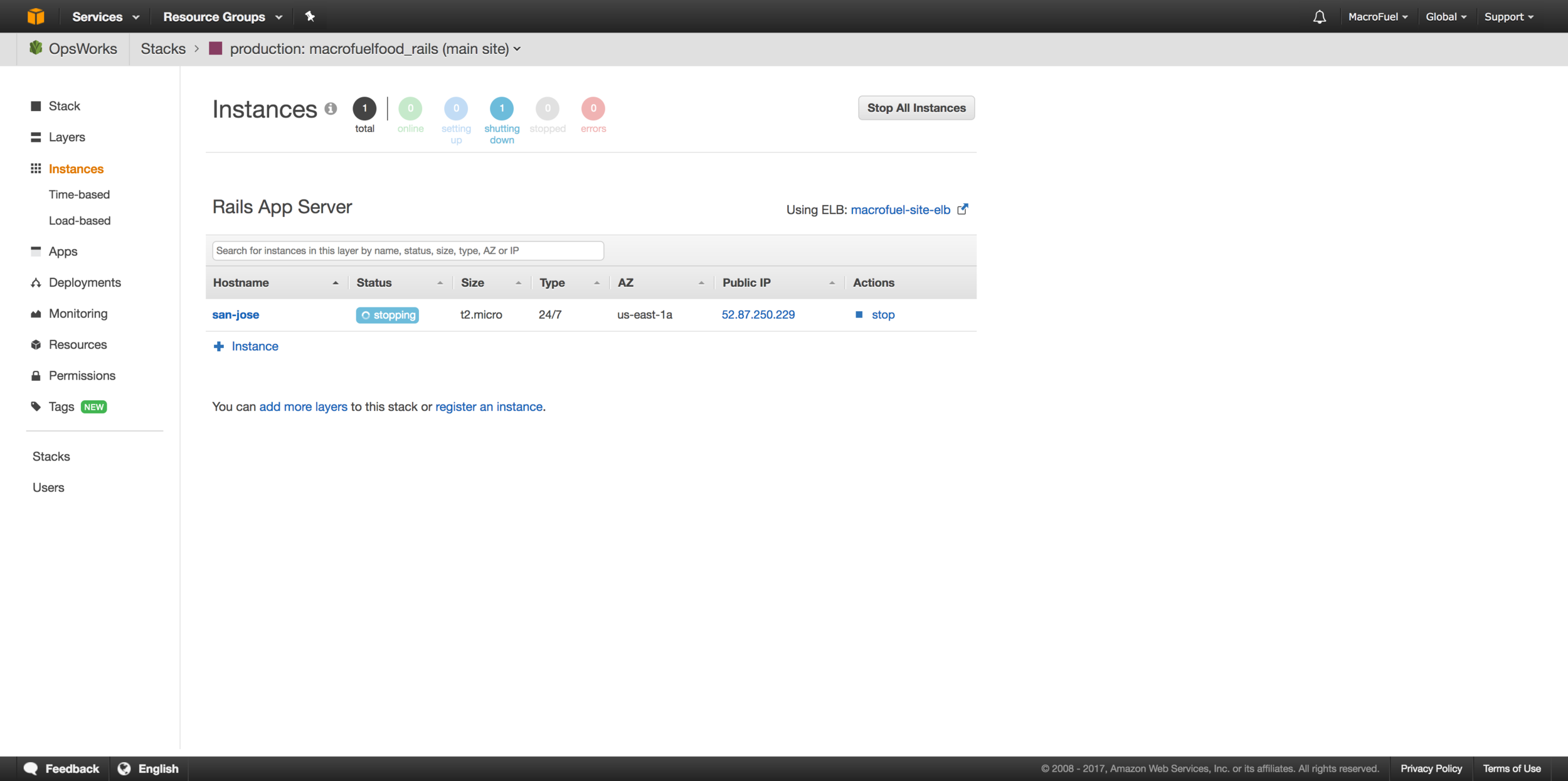The width and height of the screenshot is (1568, 781).
Task: Filter by shutting down instances circle
Action: tap(502, 108)
